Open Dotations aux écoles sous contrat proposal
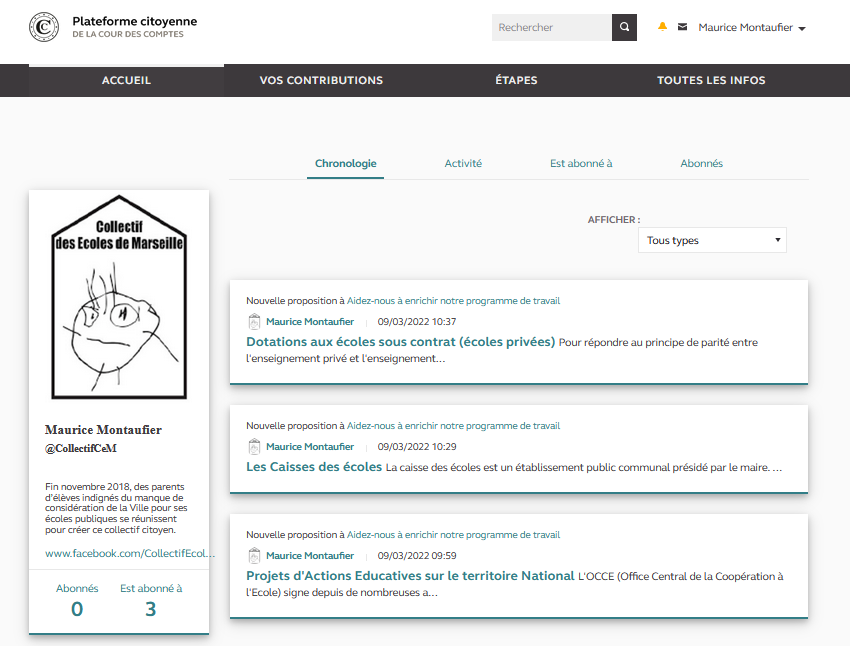This screenshot has width=850, height=646. coord(400,342)
